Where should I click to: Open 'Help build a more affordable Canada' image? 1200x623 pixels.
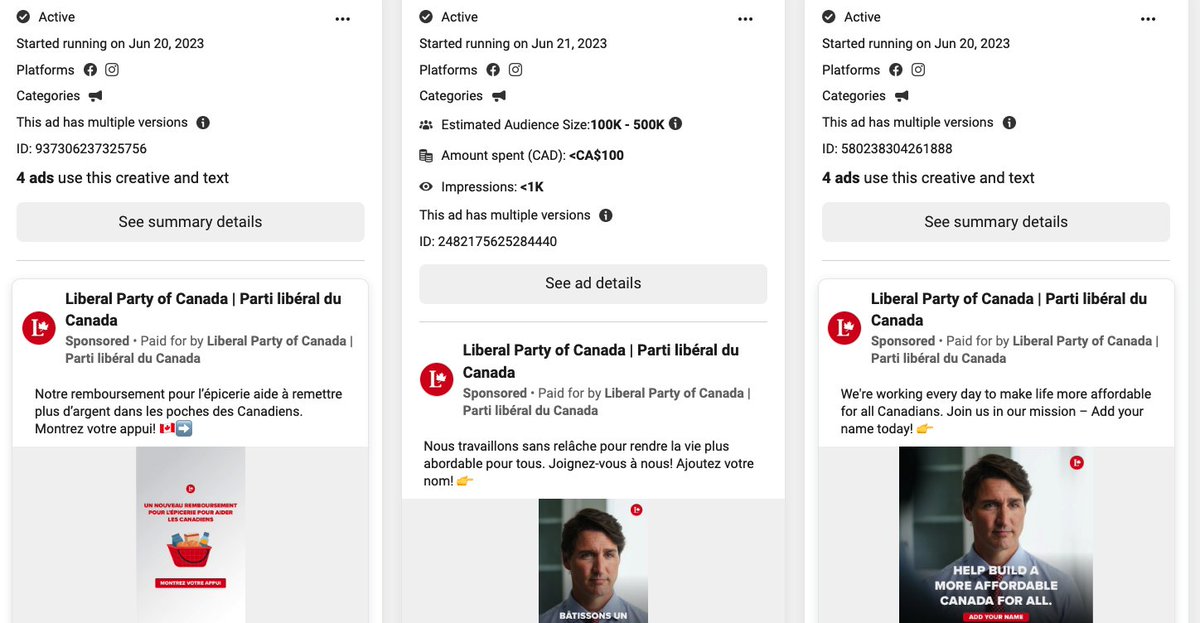(996, 534)
